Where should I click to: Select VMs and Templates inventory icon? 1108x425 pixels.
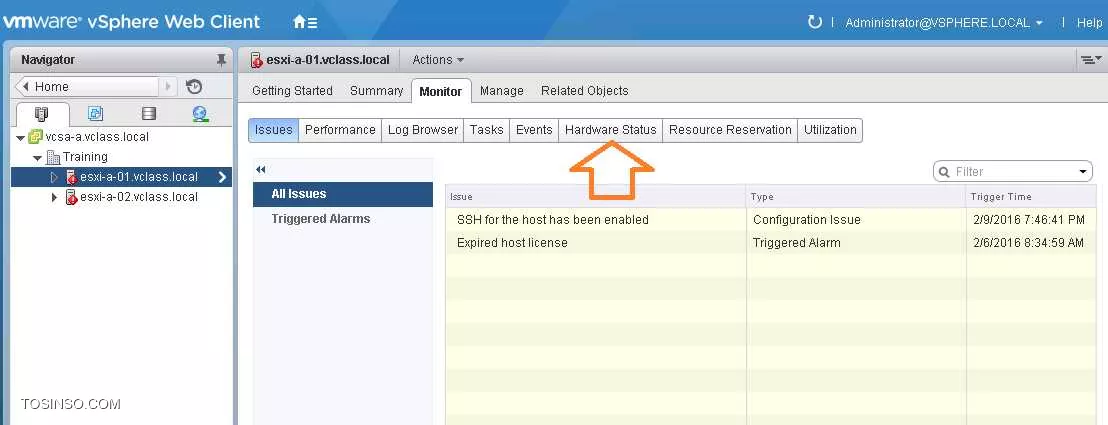point(95,114)
